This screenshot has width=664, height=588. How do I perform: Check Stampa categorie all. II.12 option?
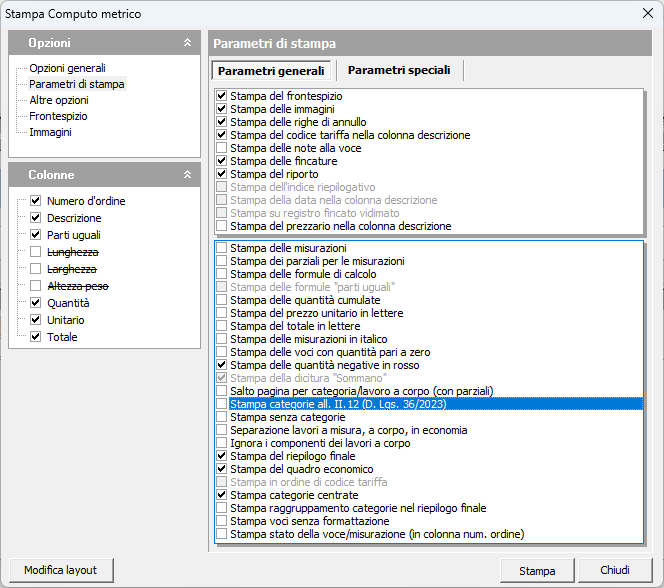(x=222, y=404)
